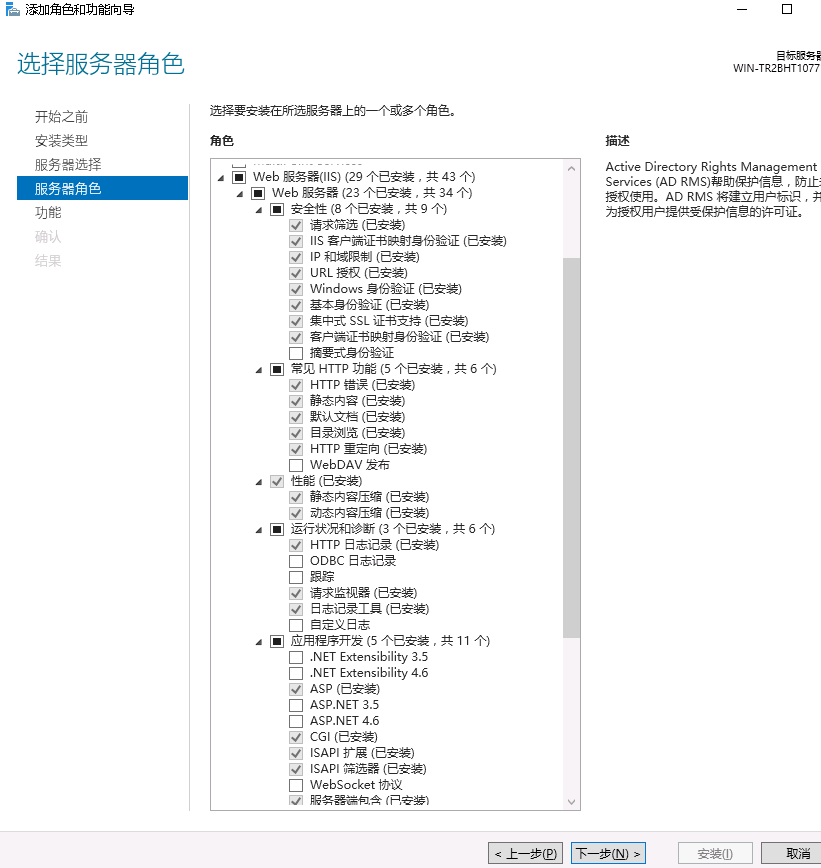This screenshot has height=868, width=821.
Task: Select the HTTP 错误 row
Action: click(362, 385)
